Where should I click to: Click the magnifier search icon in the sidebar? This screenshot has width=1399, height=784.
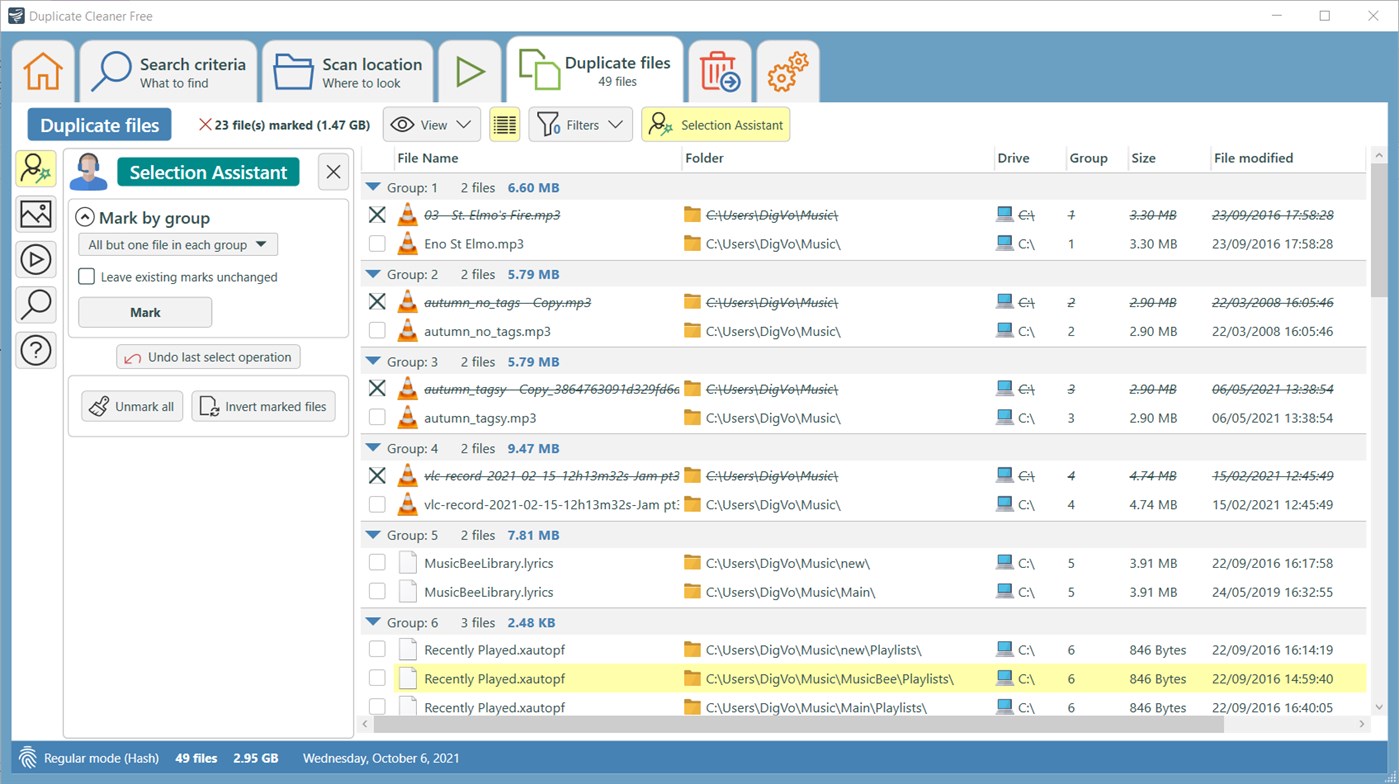click(x=35, y=304)
